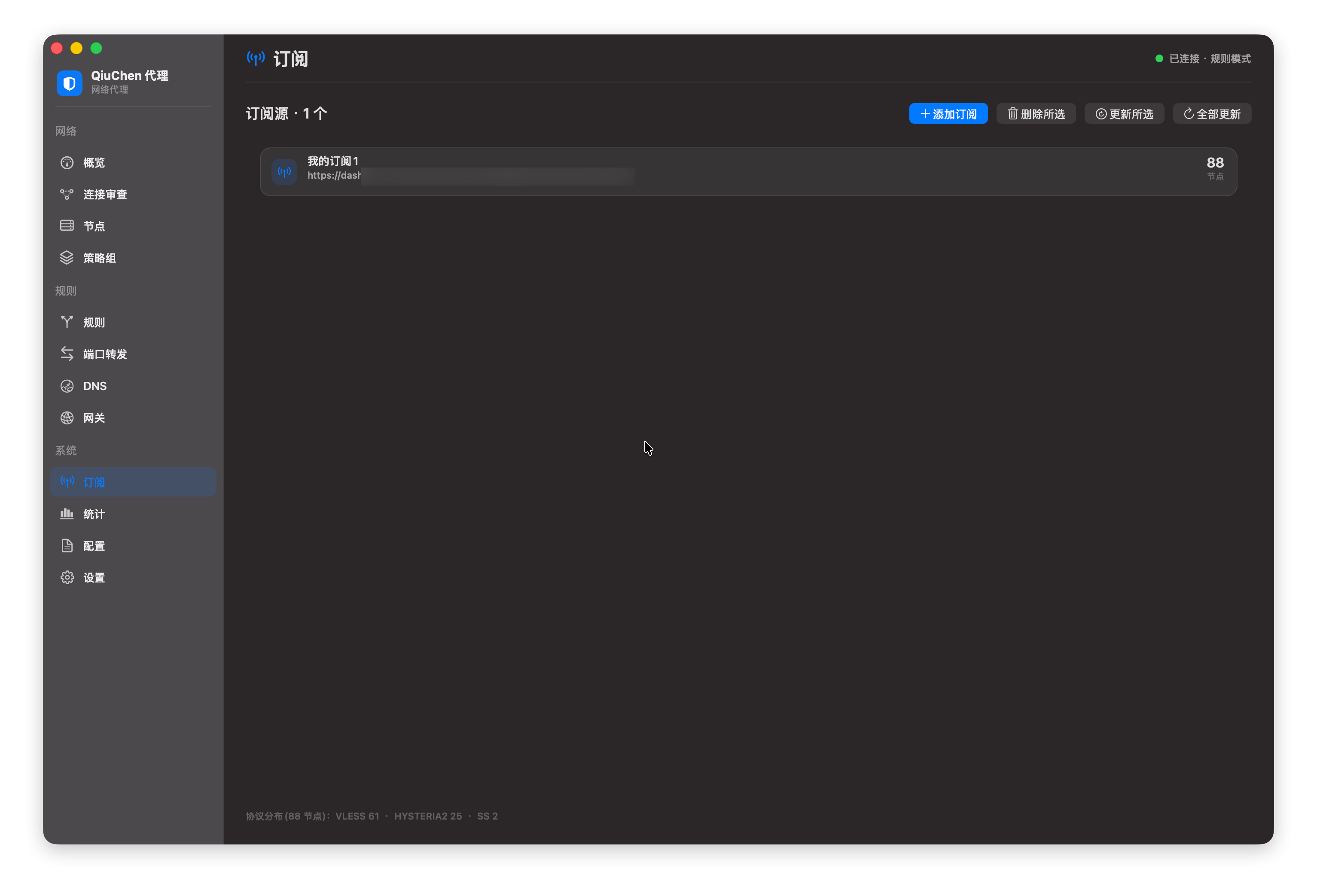Screen dimensions: 1317x896
Task: Click the green window zoom button
Action: 96,48
